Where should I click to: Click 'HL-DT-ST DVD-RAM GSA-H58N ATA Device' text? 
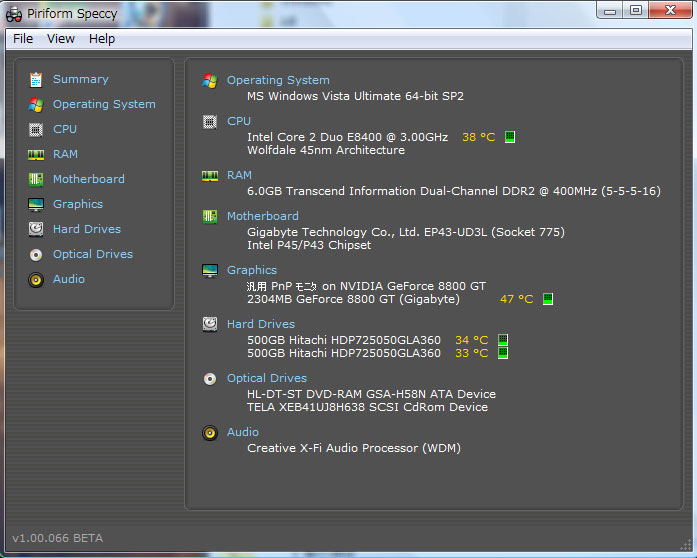coord(371,394)
